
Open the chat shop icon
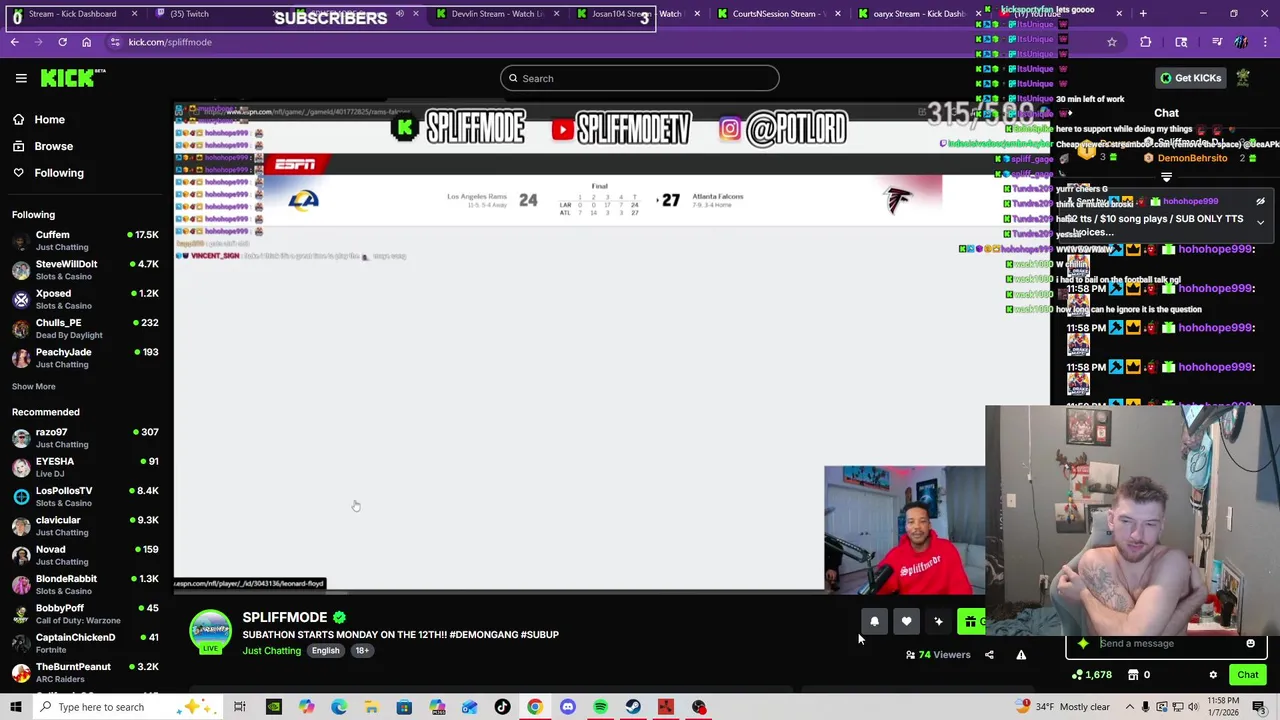[1133, 675]
